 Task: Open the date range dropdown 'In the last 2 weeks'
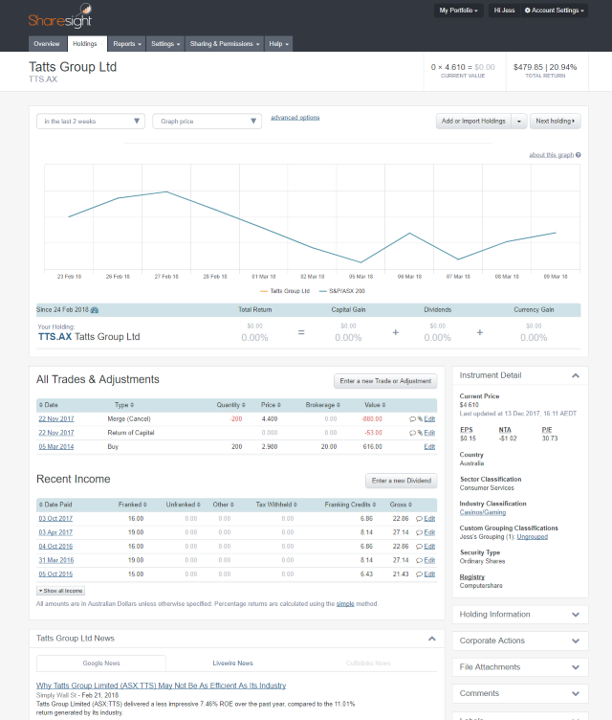pyautogui.click(x=90, y=121)
